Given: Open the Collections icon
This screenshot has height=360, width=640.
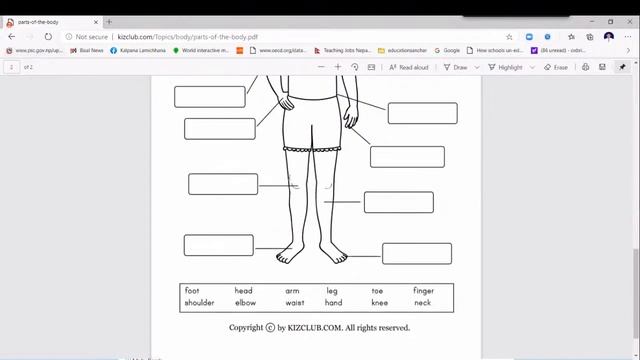Looking at the screenshot, I should pyautogui.click(x=590, y=37).
